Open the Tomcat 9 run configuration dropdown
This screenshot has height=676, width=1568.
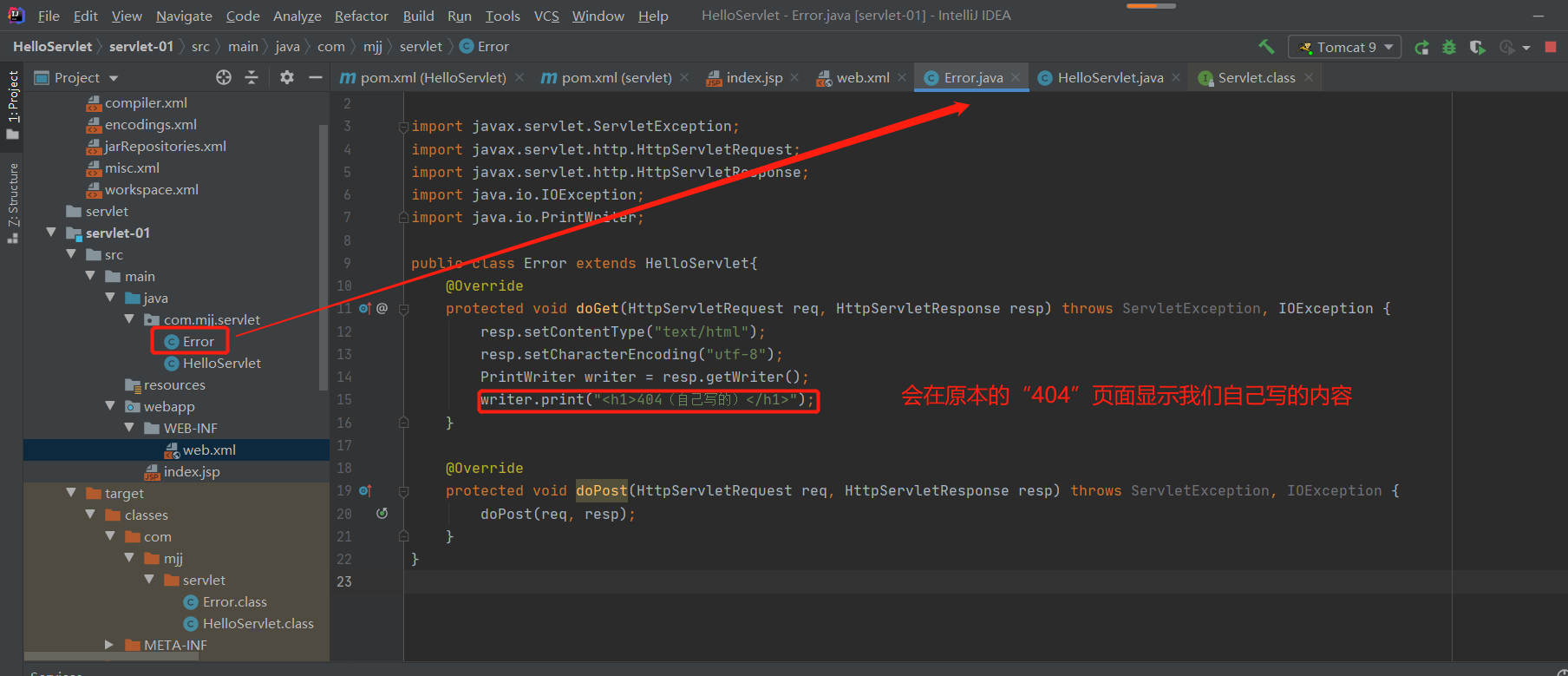(x=1344, y=47)
